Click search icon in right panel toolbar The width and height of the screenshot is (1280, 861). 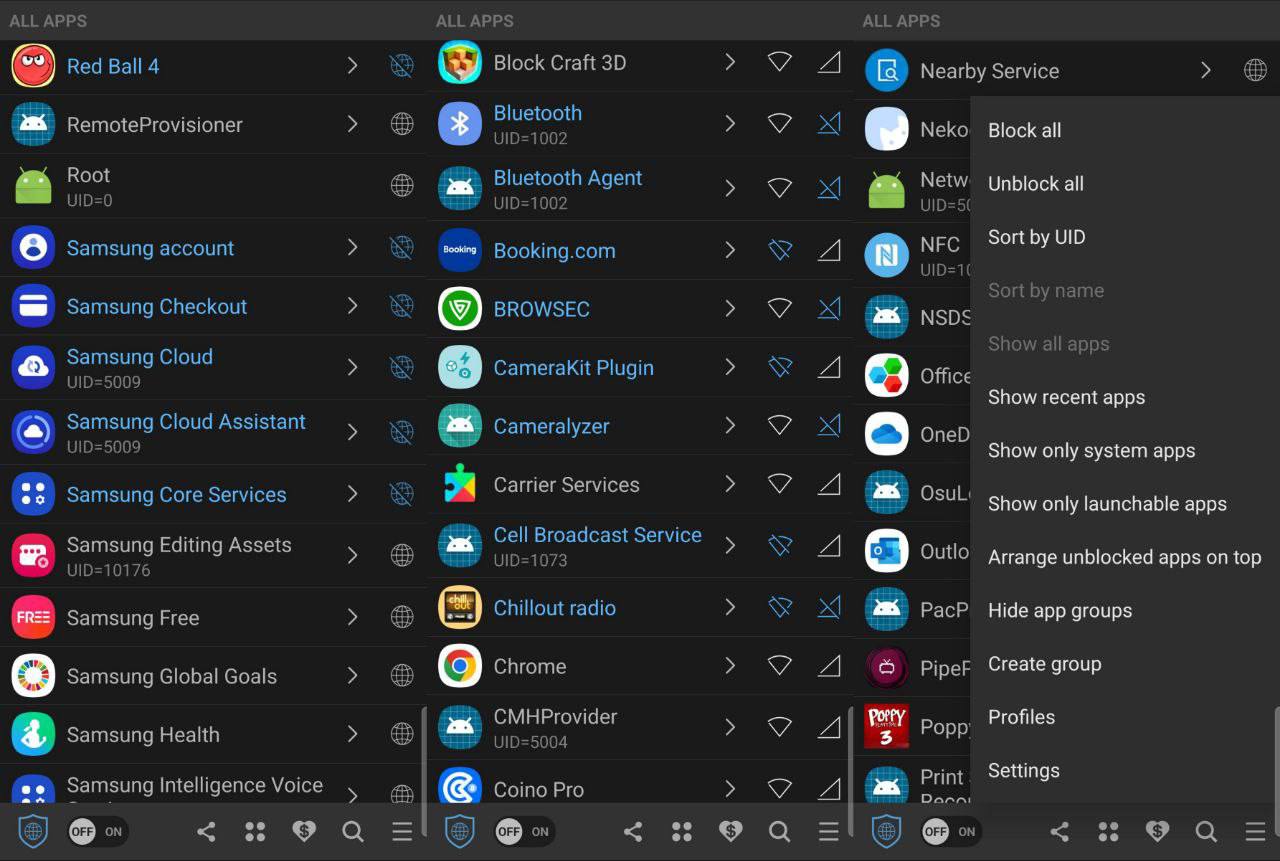(x=1206, y=832)
